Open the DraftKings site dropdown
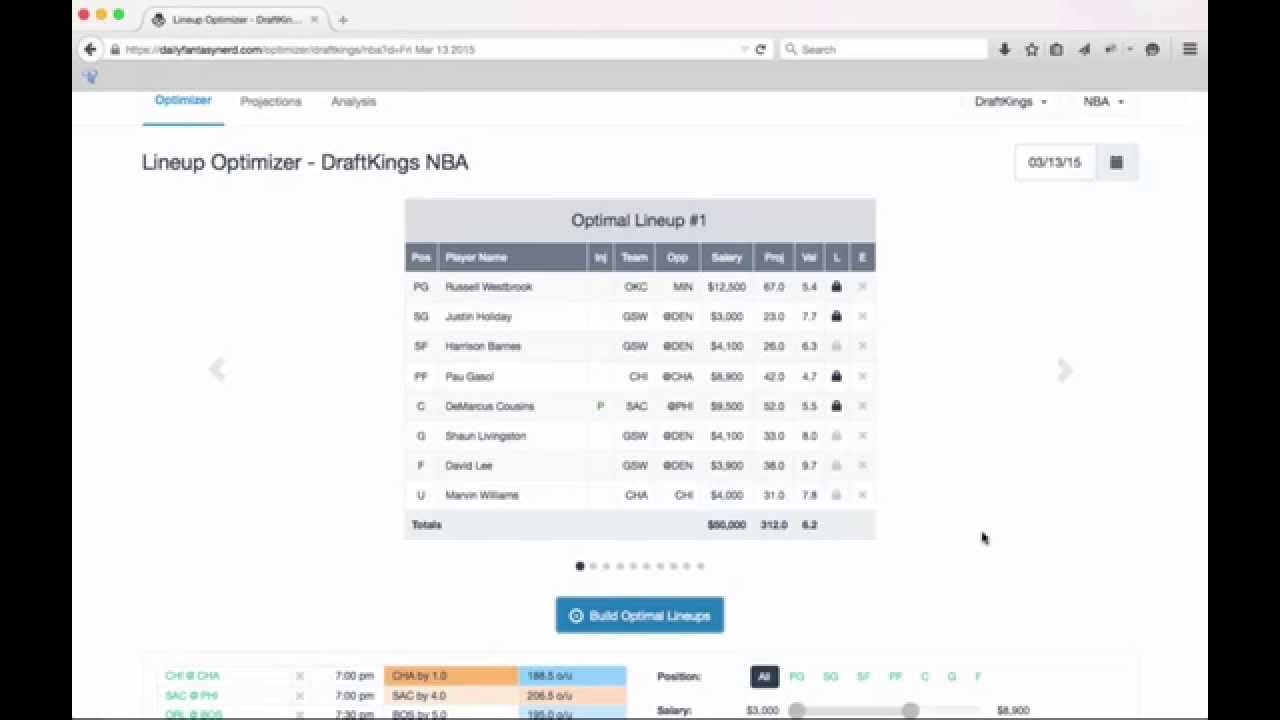1280x720 pixels. tap(1010, 102)
